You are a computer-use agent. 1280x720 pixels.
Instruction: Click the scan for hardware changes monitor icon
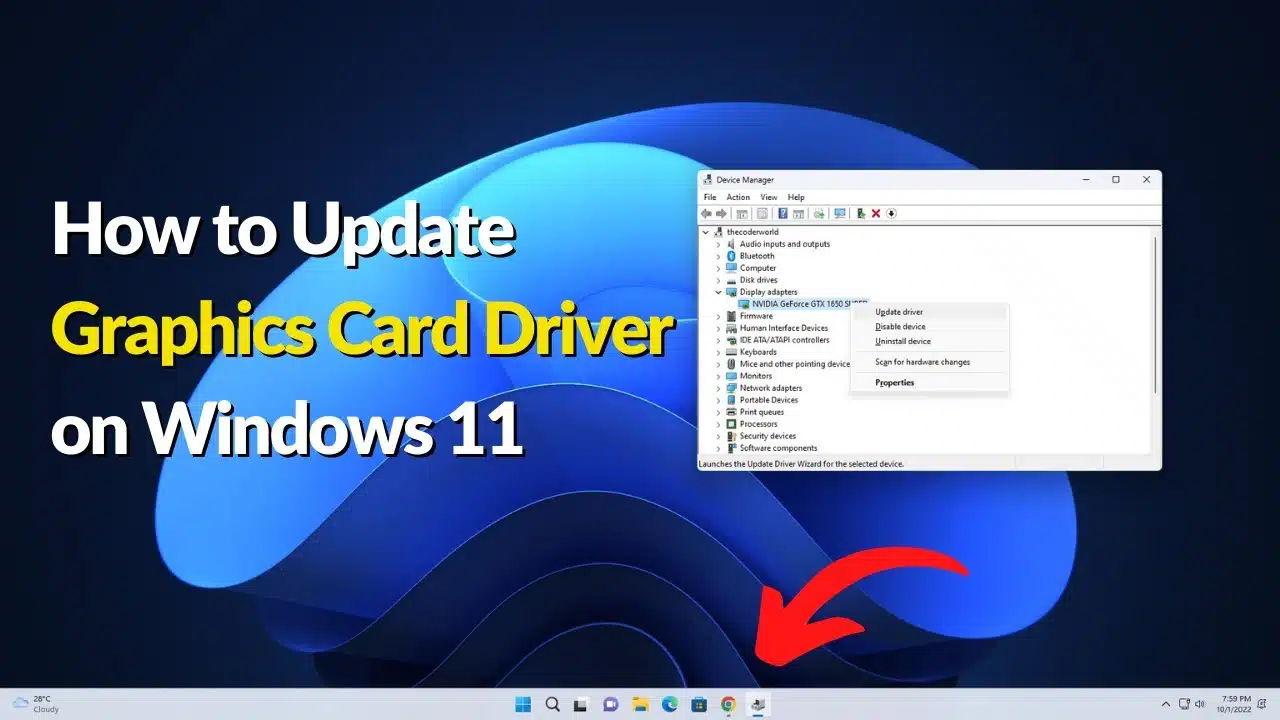coord(840,213)
